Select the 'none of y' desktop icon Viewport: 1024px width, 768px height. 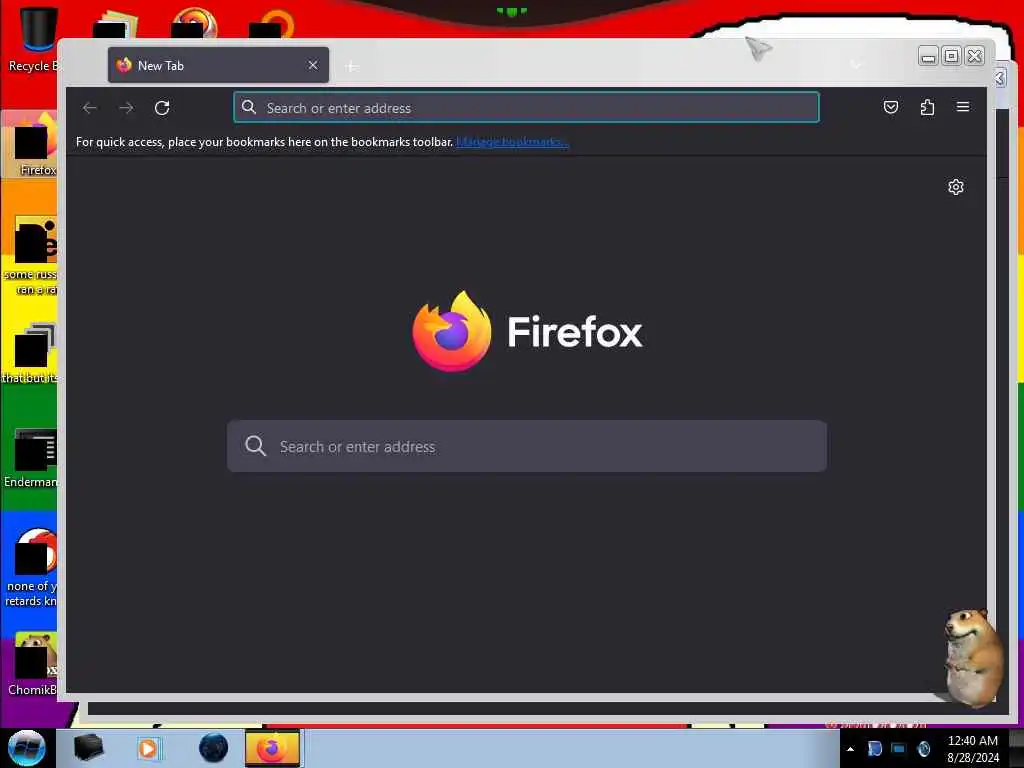click(31, 568)
